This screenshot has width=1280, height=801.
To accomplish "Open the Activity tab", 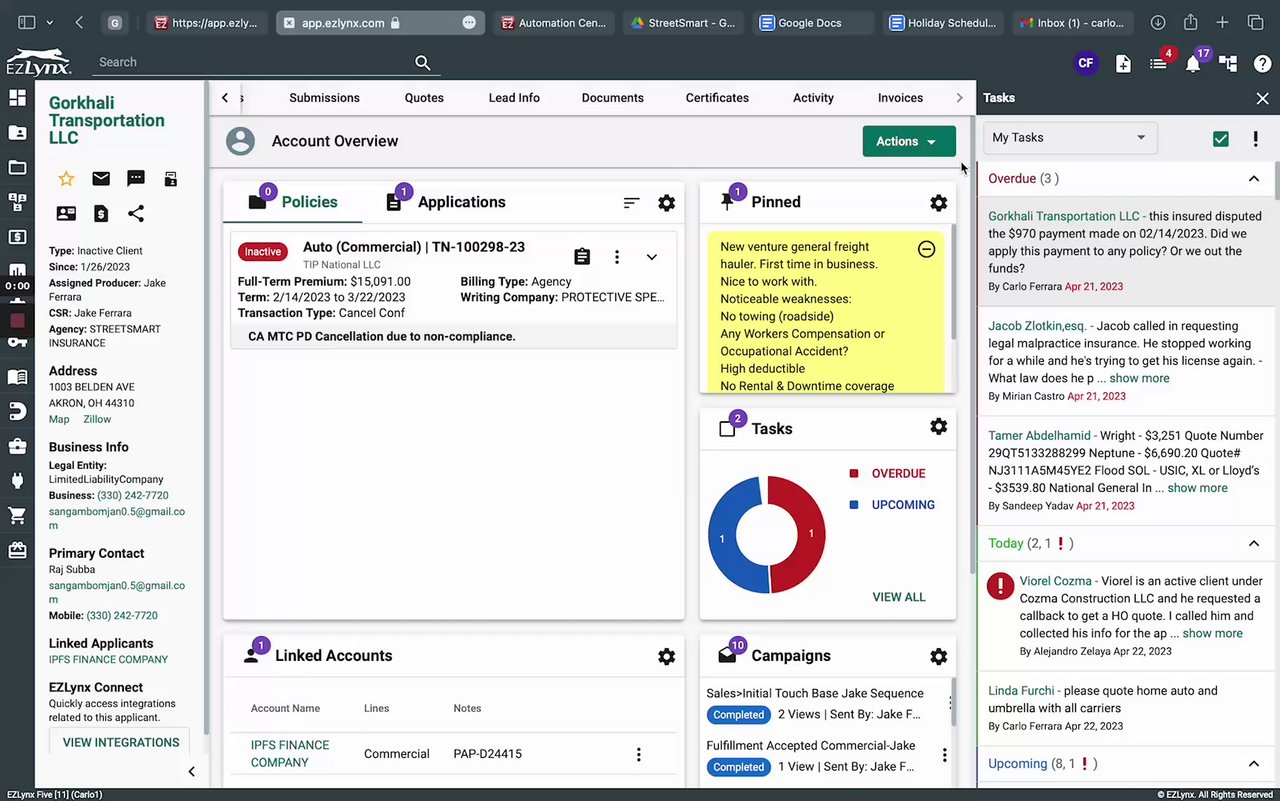I will pyautogui.click(x=813, y=98).
